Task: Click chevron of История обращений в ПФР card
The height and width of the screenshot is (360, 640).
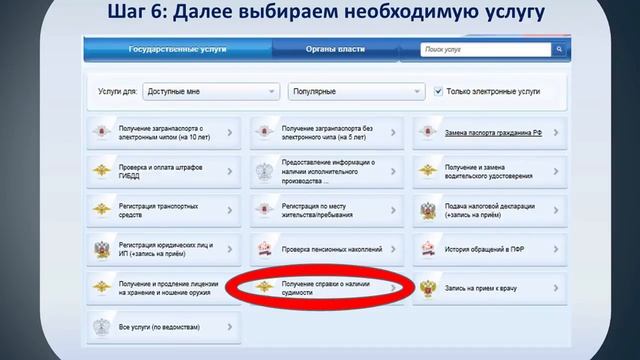Action: pyautogui.click(x=556, y=249)
